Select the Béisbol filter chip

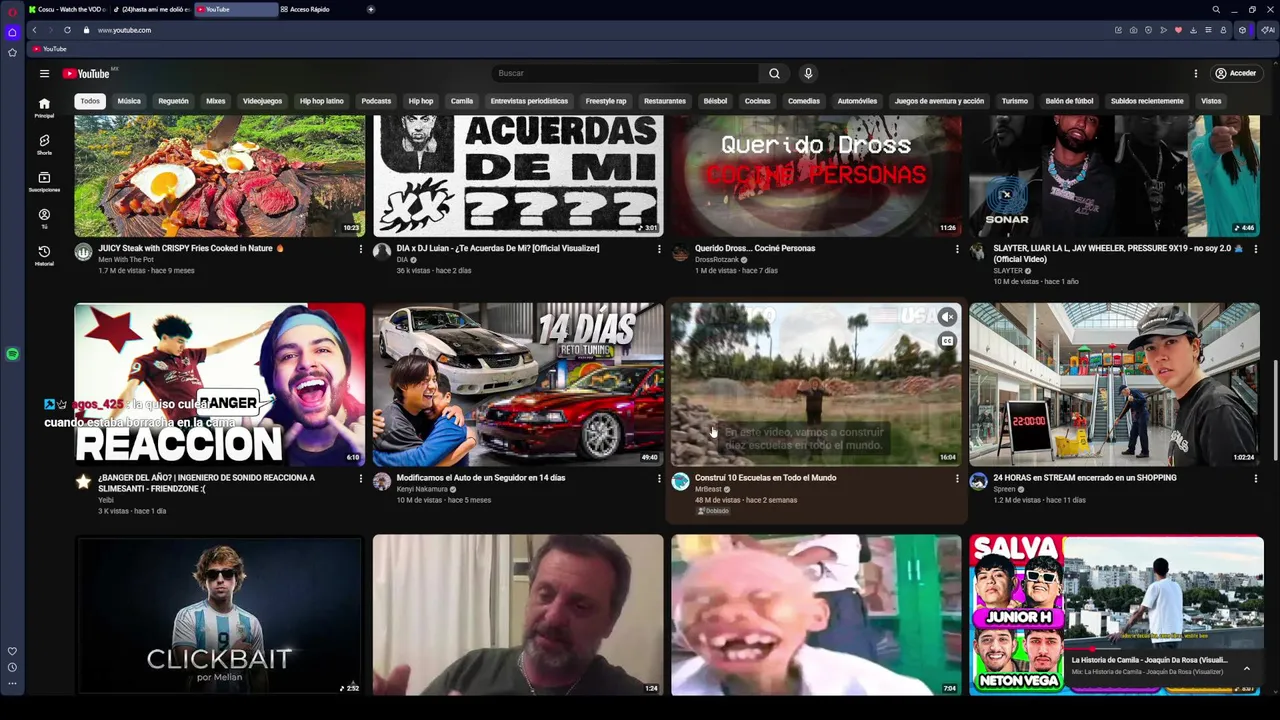[715, 101]
